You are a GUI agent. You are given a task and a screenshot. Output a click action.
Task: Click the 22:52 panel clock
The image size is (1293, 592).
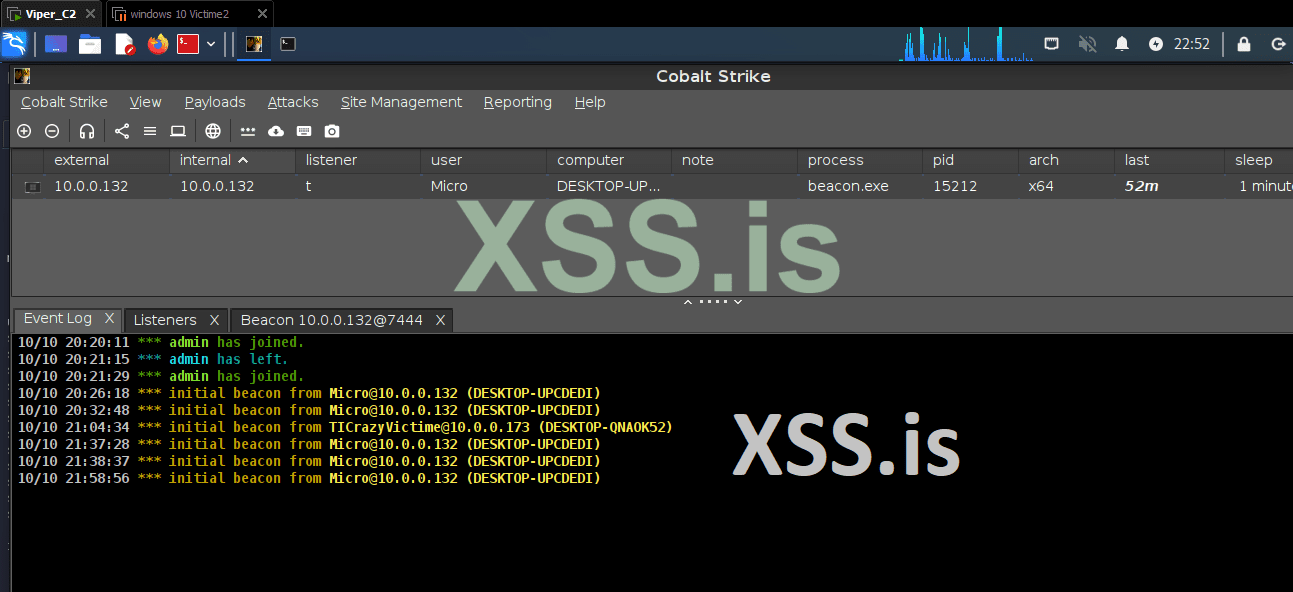[1192, 44]
